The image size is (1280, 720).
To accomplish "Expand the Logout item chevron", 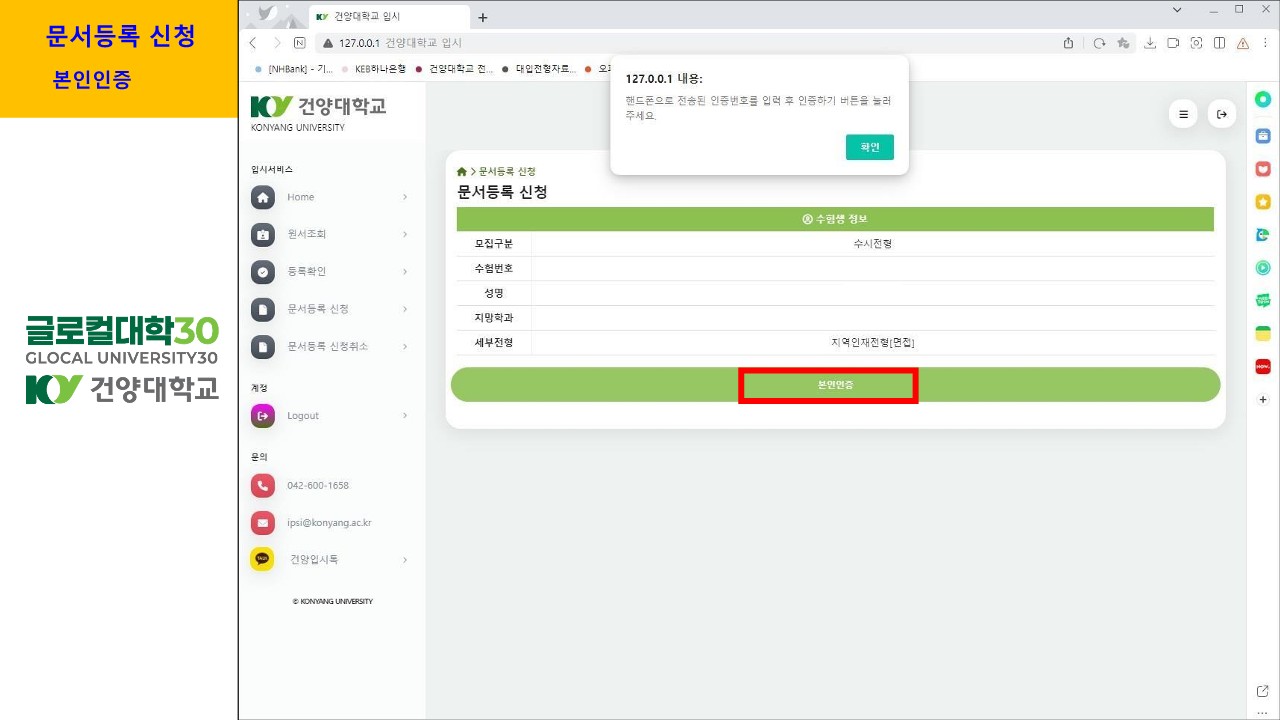I will pyautogui.click(x=405, y=416).
